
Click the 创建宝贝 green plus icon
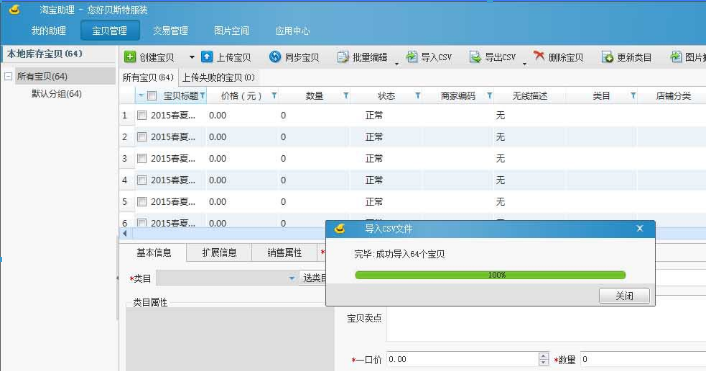tap(130, 57)
